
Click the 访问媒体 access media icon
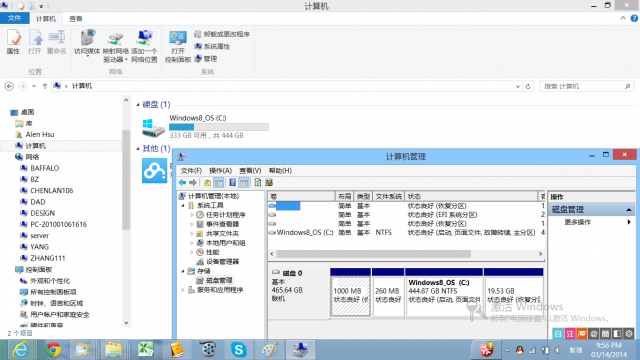click(x=87, y=42)
